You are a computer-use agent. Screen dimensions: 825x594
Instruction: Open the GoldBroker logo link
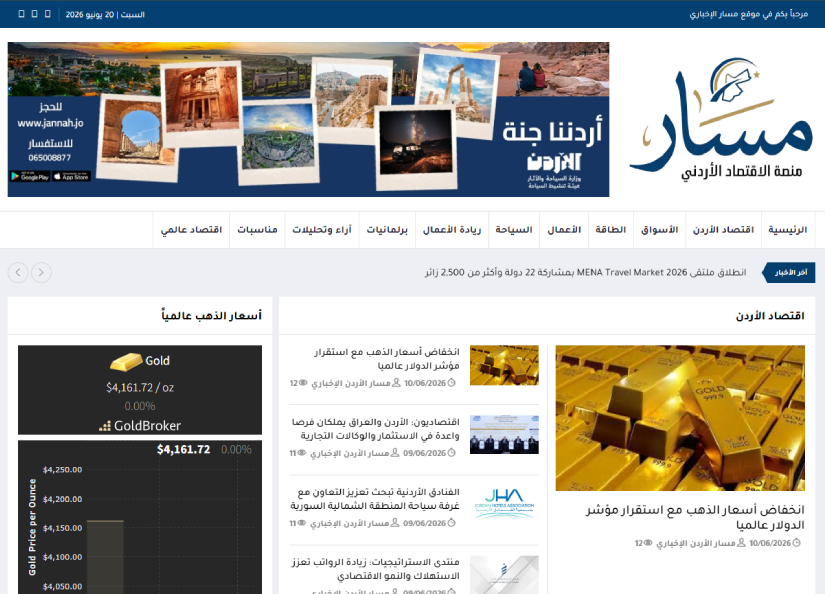pos(140,426)
